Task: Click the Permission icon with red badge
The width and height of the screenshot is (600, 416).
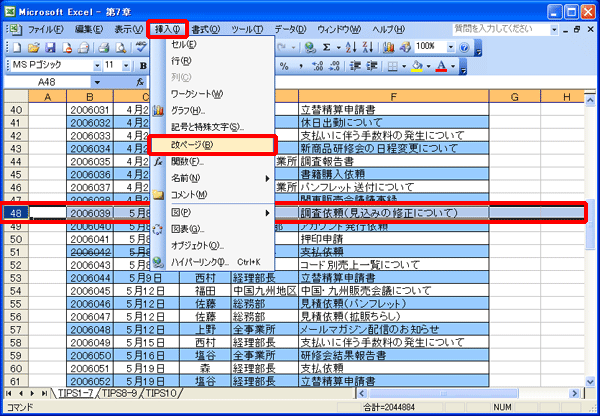Action: pyautogui.click(x=67, y=47)
